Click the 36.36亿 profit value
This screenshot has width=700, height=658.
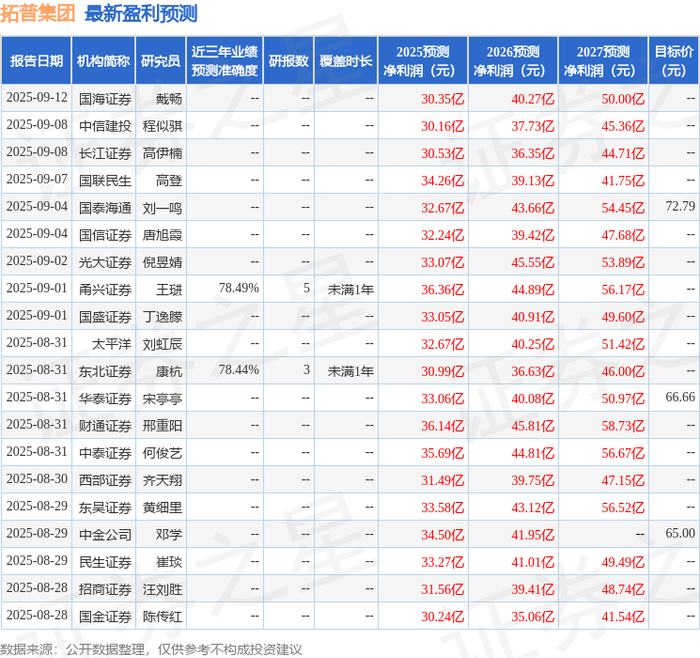tap(443, 290)
